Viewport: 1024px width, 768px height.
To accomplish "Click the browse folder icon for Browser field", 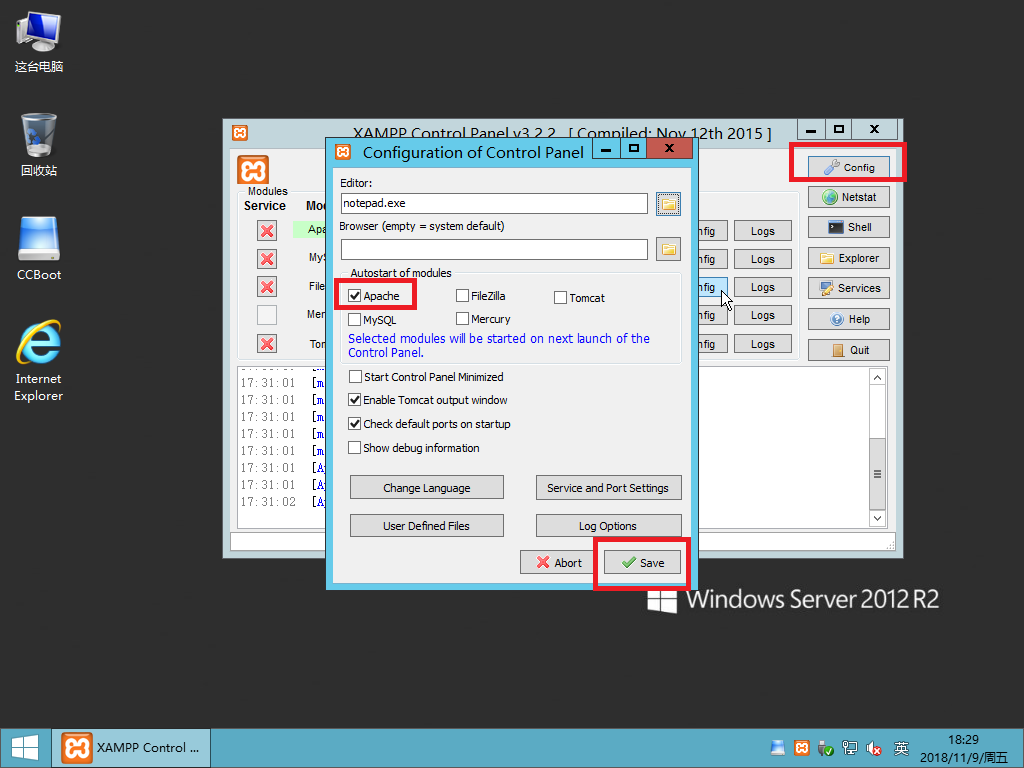I will pos(668,249).
